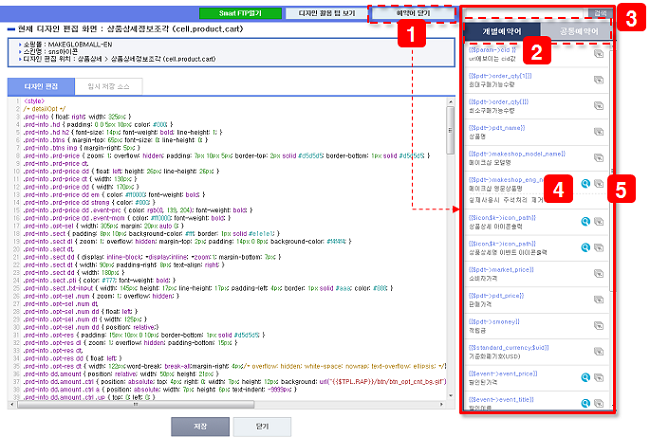Copy the order_qty{1} max quantity reserved word

pyautogui.click(x=599, y=80)
